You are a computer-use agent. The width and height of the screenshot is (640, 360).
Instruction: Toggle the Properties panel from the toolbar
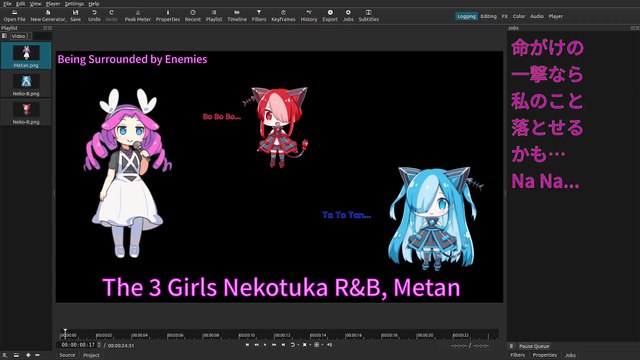(168, 16)
